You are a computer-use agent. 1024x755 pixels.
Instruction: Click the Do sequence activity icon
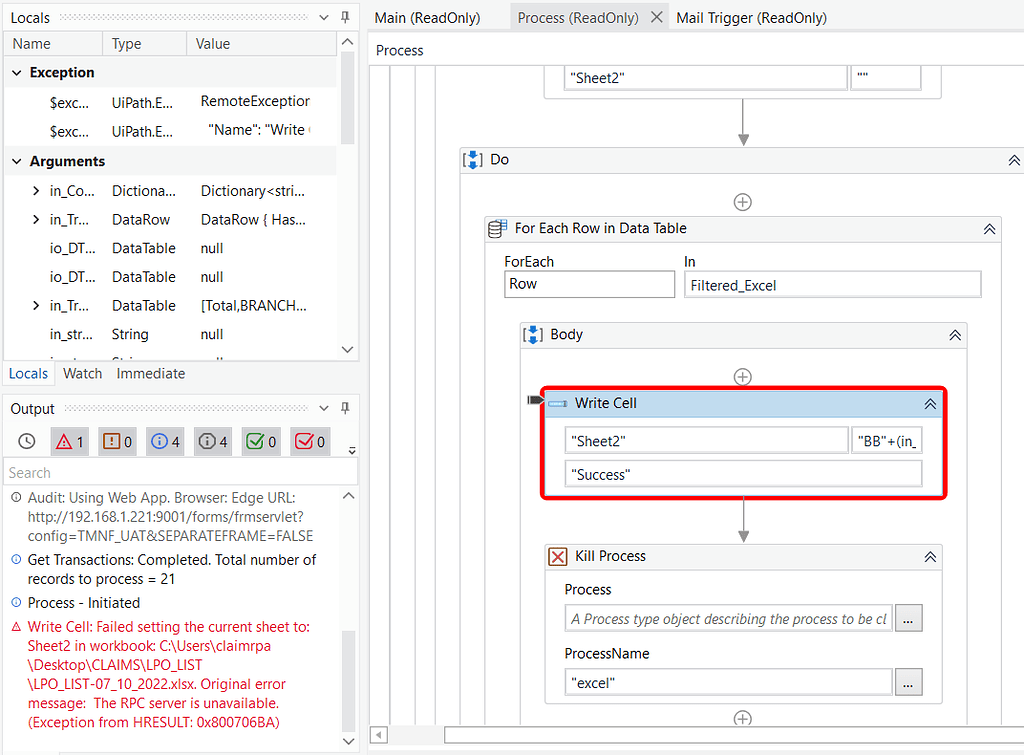point(472,159)
